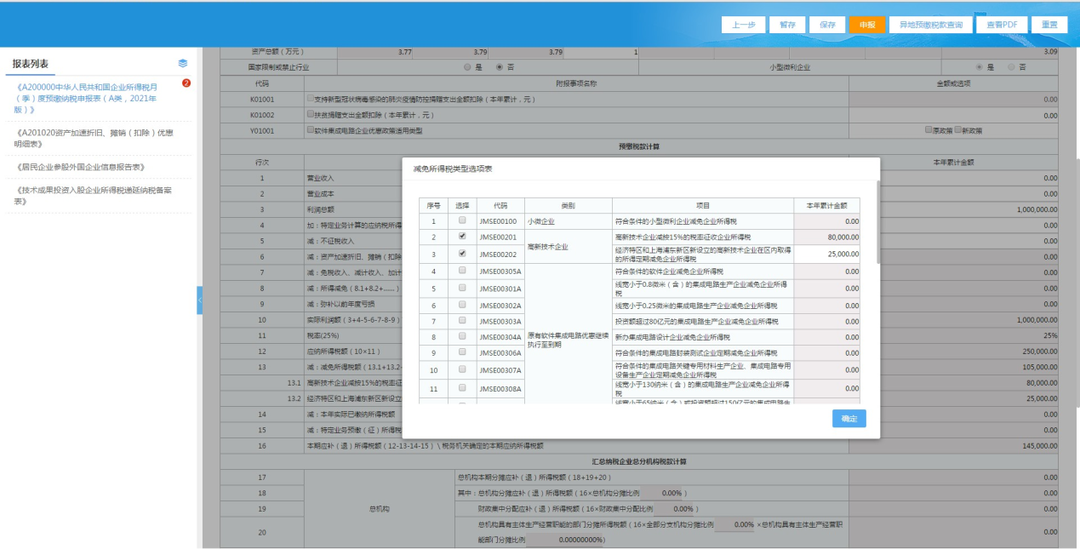Click the 报表列表 heading

click(x=30, y=63)
